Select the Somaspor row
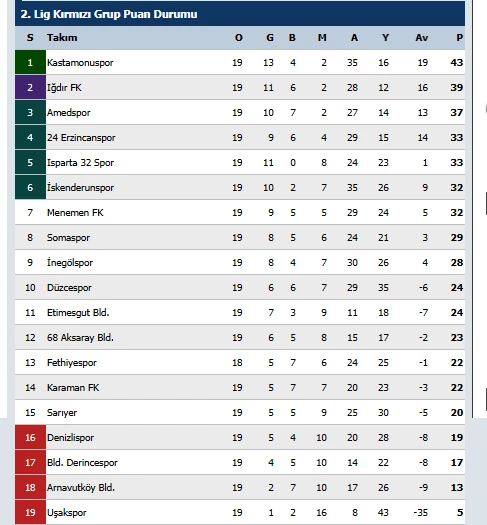Image resolution: width=487 pixels, height=525 pixels. [x=240, y=237]
